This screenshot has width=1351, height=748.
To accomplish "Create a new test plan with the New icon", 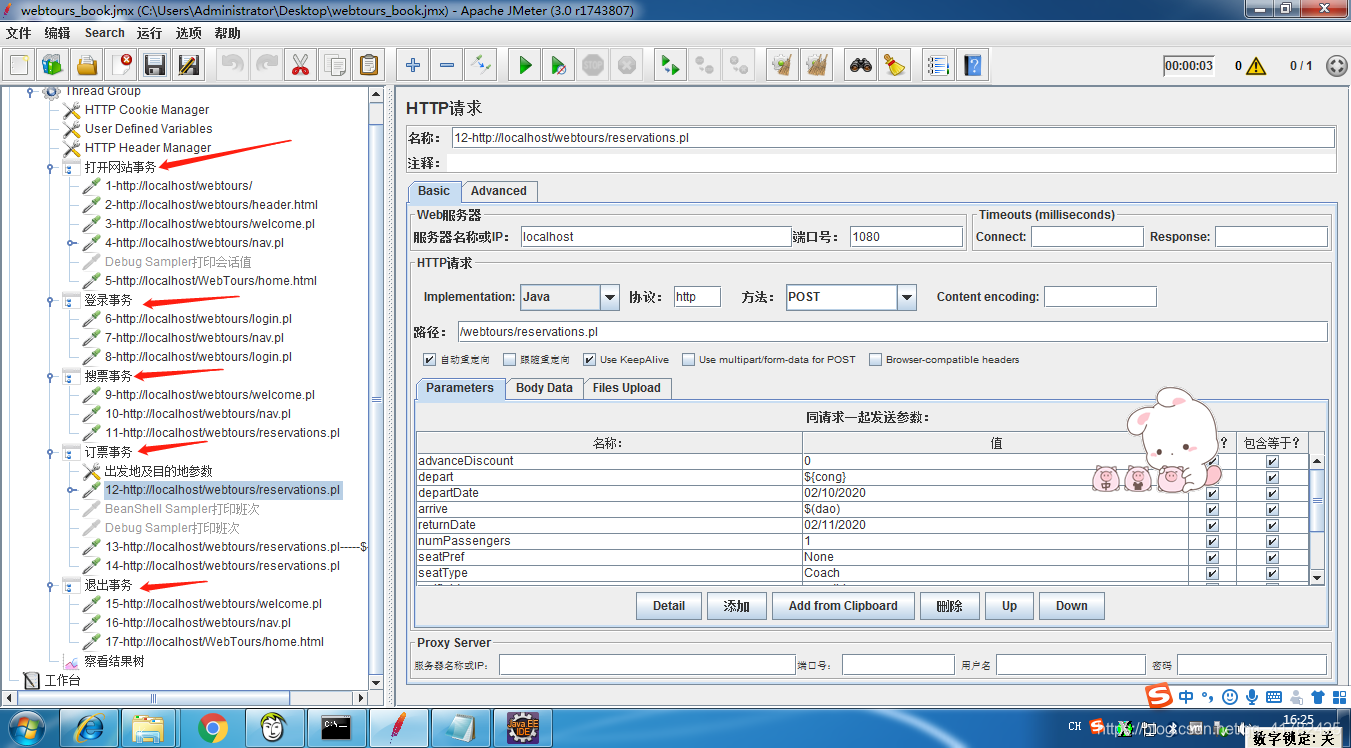I will pyautogui.click(x=19, y=66).
